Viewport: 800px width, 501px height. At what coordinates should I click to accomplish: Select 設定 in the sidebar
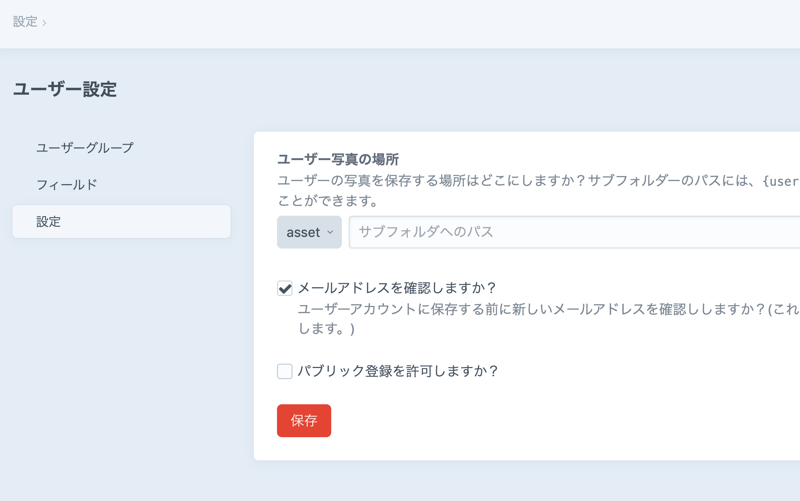(x=49, y=222)
